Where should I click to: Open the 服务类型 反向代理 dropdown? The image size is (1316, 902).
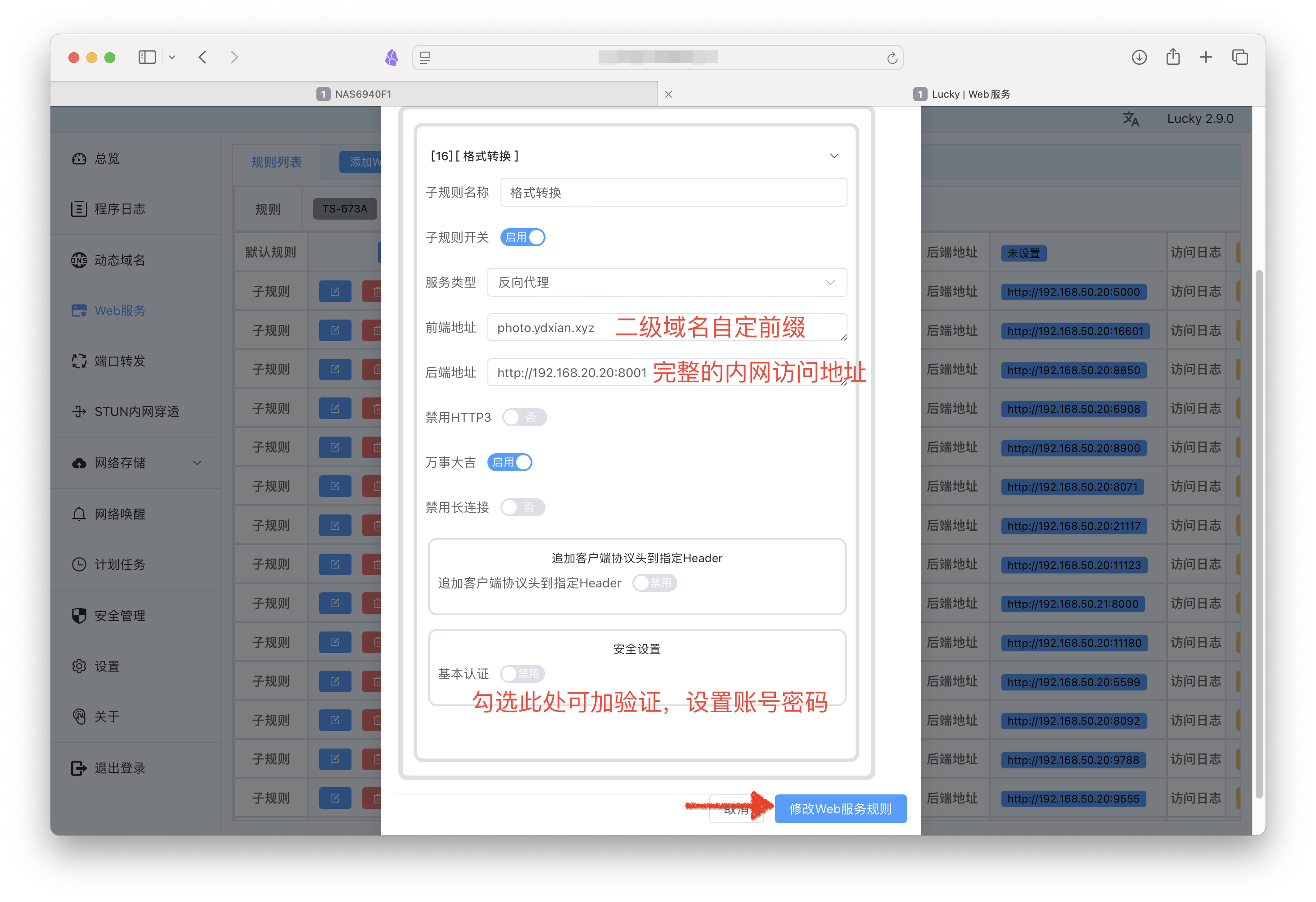click(667, 282)
